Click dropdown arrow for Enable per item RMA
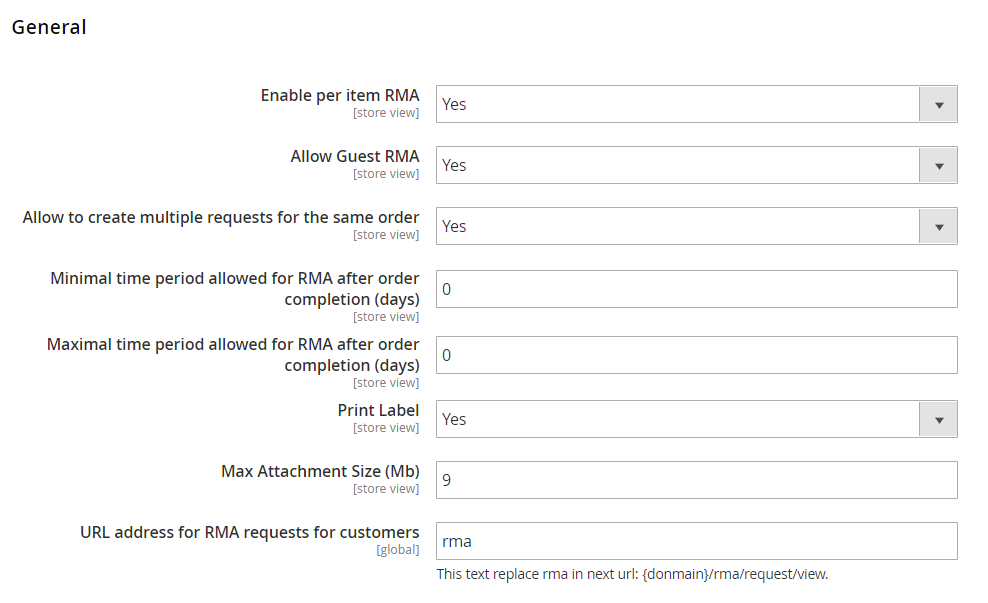The height and width of the screenshot is (603, 988). click(938, 104)
